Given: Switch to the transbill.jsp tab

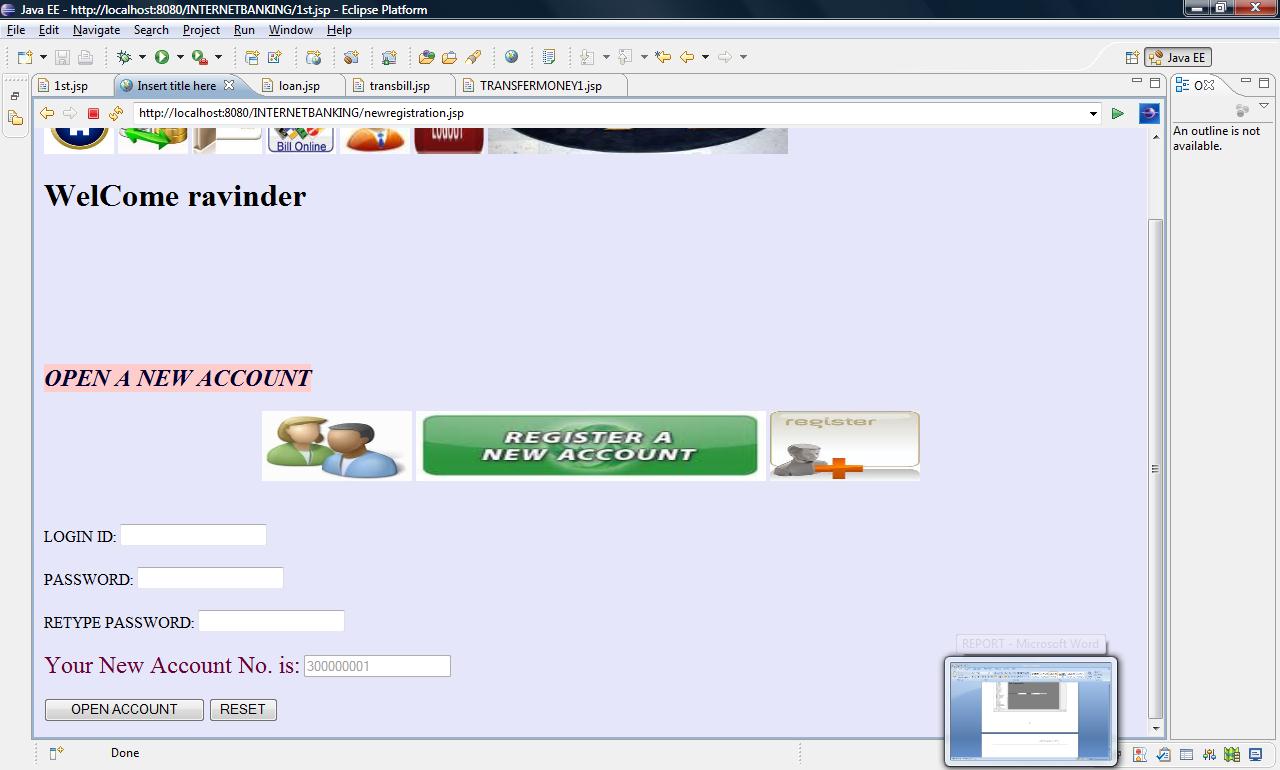Looking at the screenshot, I should pyautogui.click(x=399, y=86).
